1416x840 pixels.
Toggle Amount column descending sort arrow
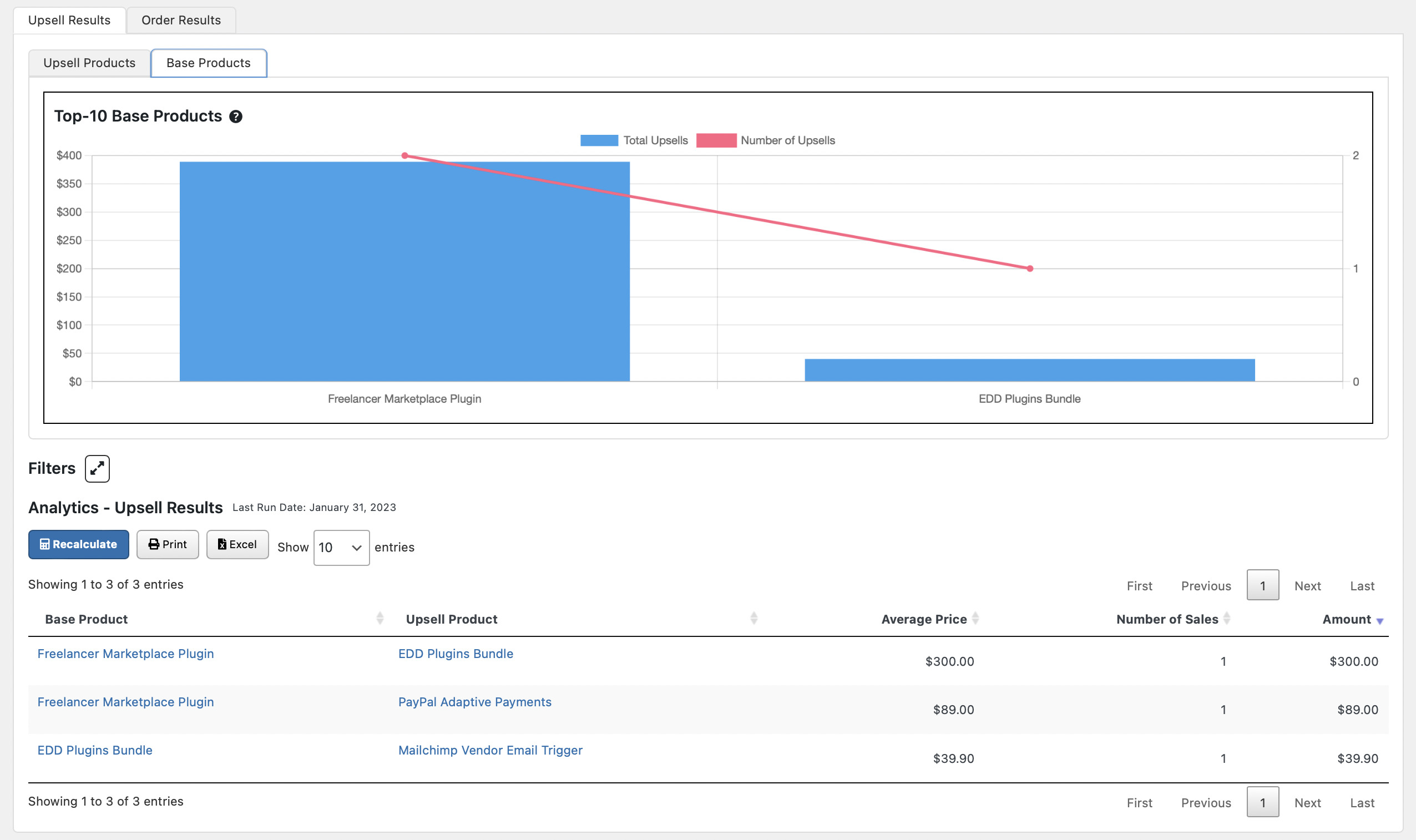pyautogui.click(x=1380, y=621)
